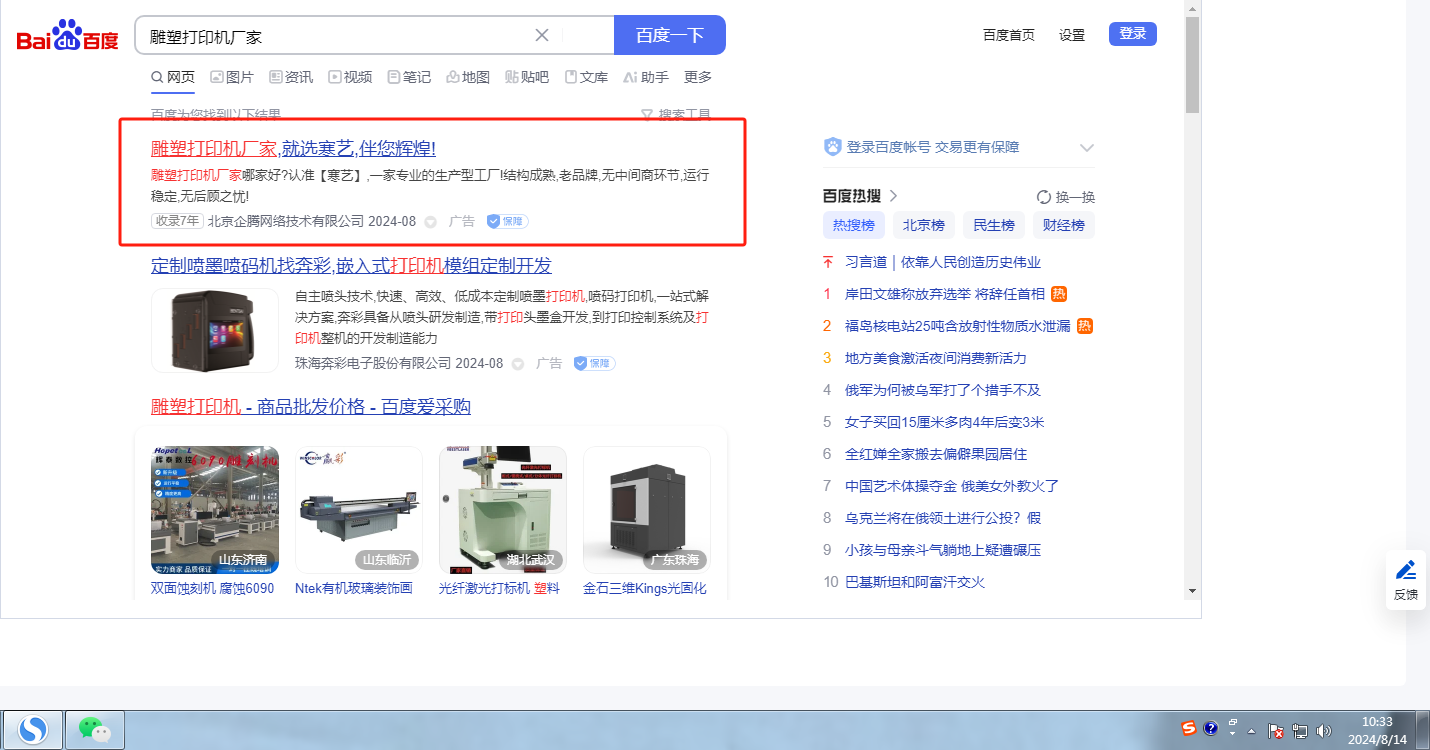Click the 反馈 feedback button
Viewport: 1430px width, 750px height.
(x=1406, y=579)
